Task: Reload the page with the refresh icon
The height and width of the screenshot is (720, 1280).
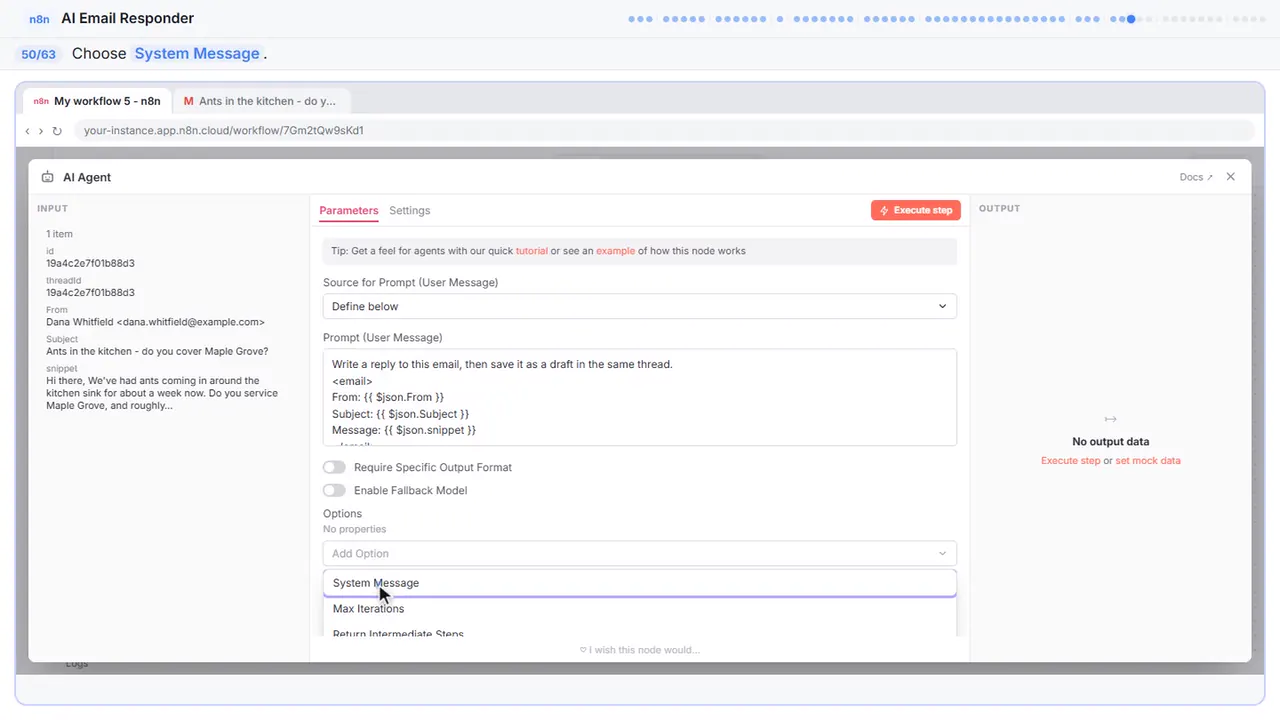Action: pos(57,131)
